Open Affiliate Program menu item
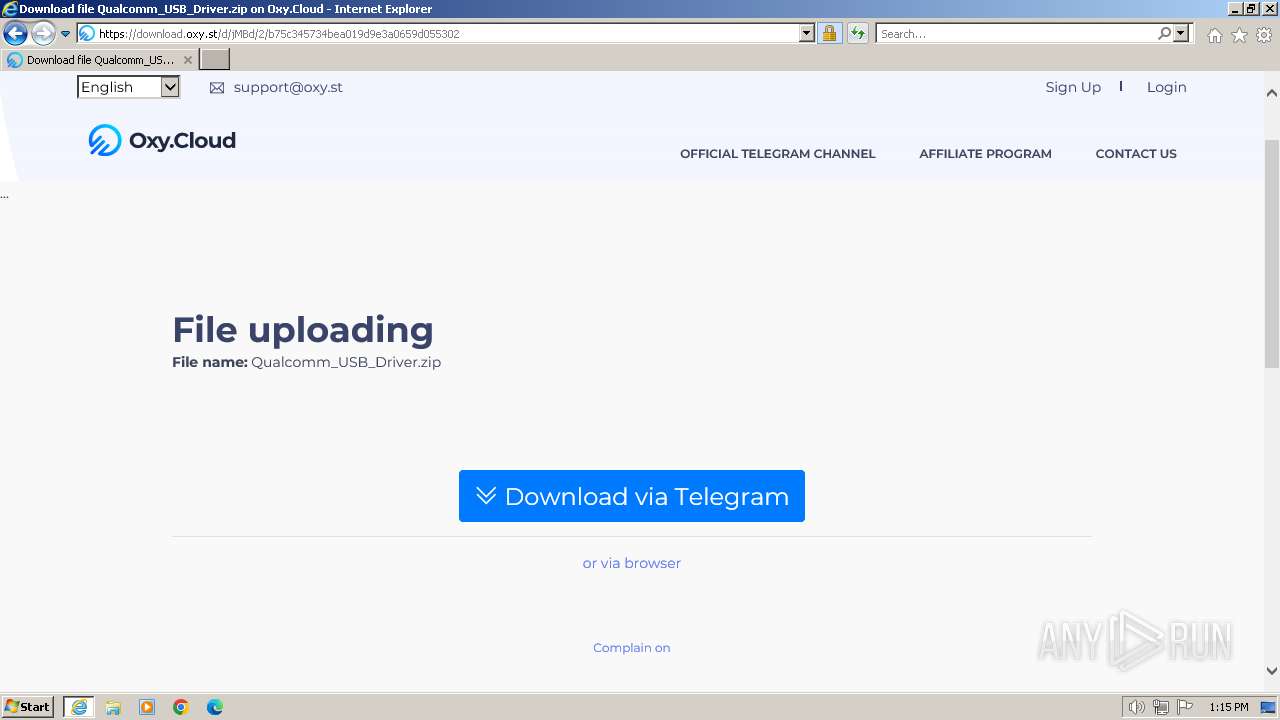 (985, 154)
